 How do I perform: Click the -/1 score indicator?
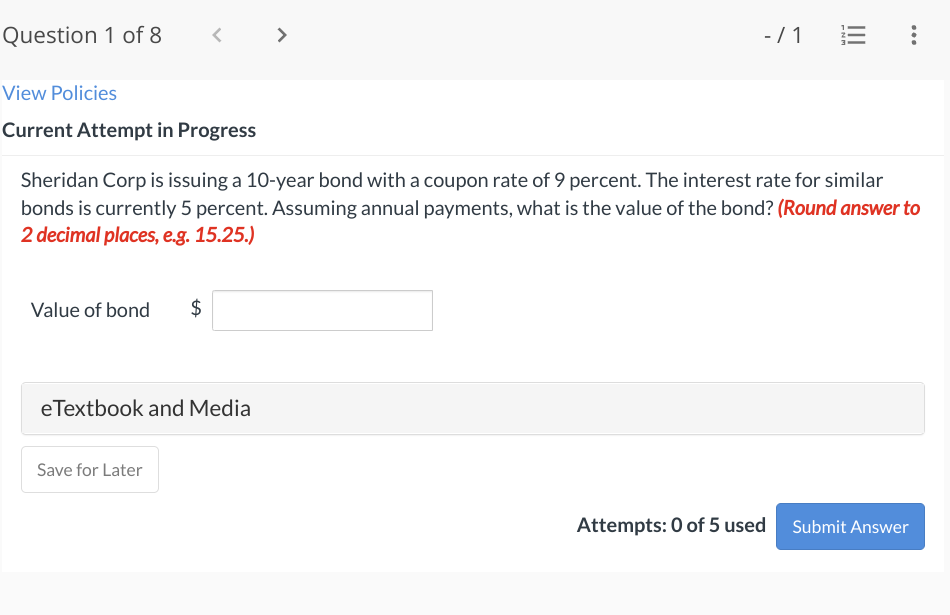tap(782, 36)
